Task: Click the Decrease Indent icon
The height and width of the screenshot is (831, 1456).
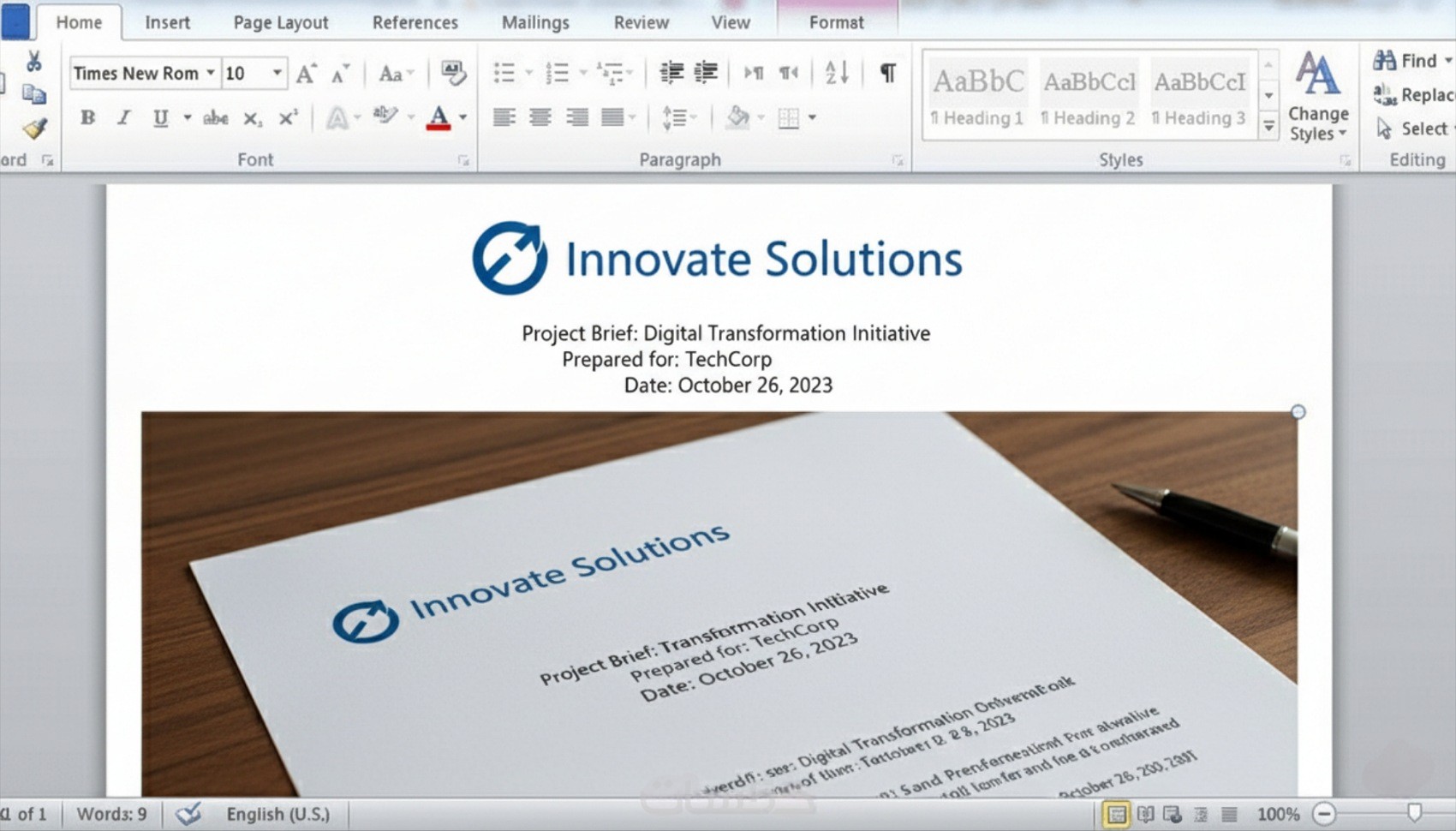Action: [671, 73]
